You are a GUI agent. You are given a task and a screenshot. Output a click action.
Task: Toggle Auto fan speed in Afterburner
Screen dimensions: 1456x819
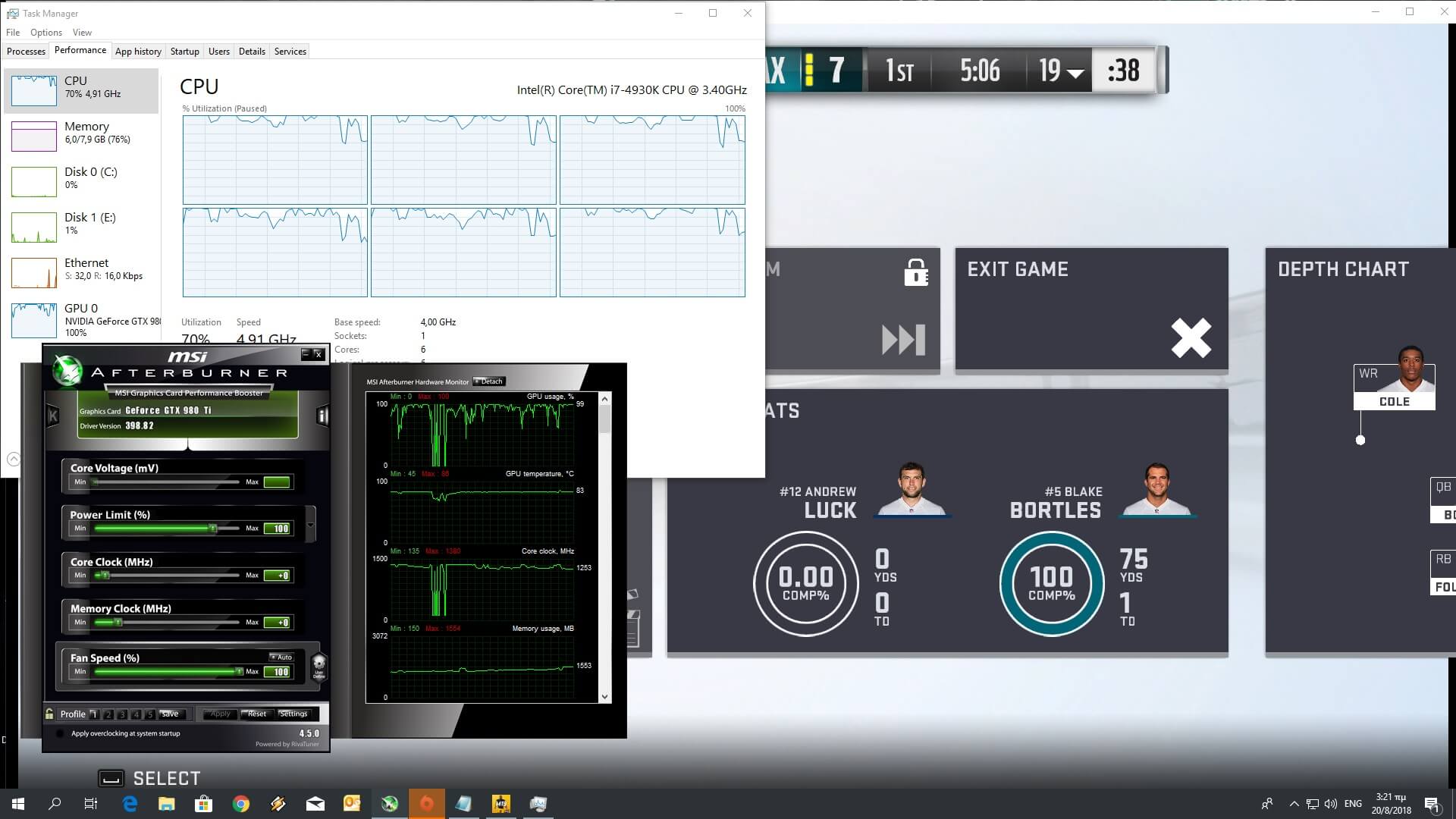click(281, 657)
